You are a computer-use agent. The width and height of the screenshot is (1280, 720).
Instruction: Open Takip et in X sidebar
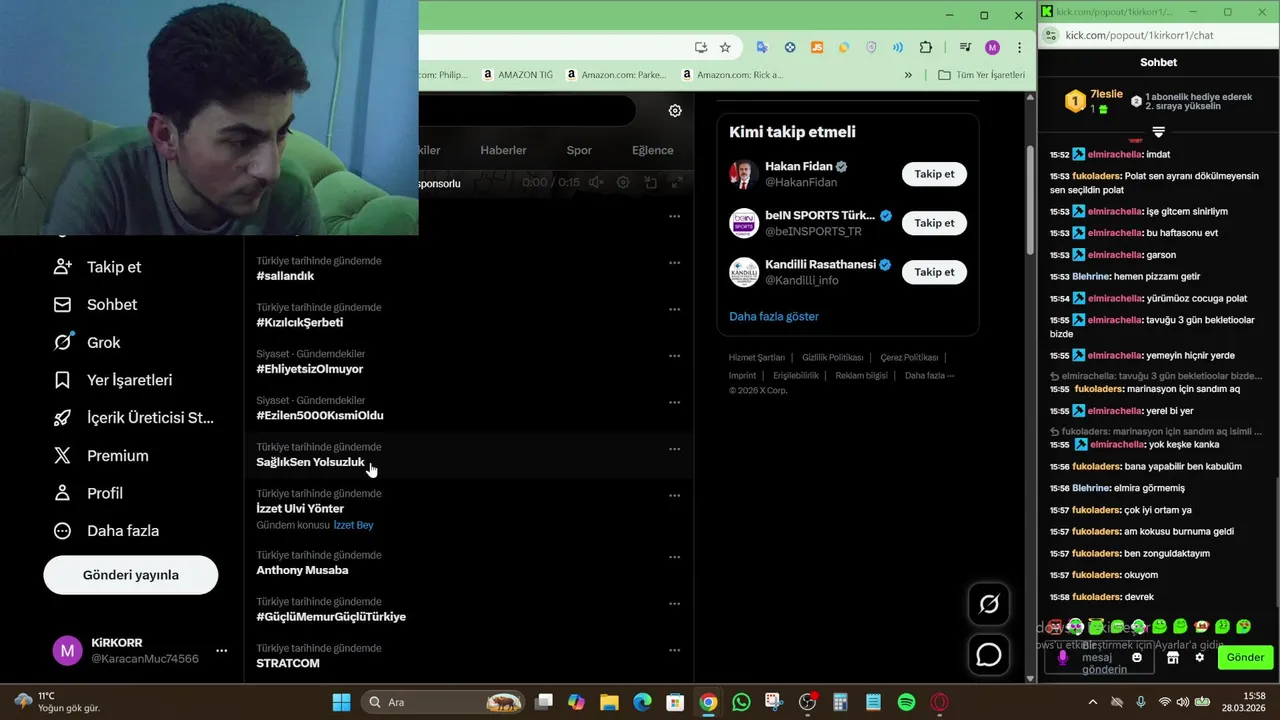pos(97,267)
